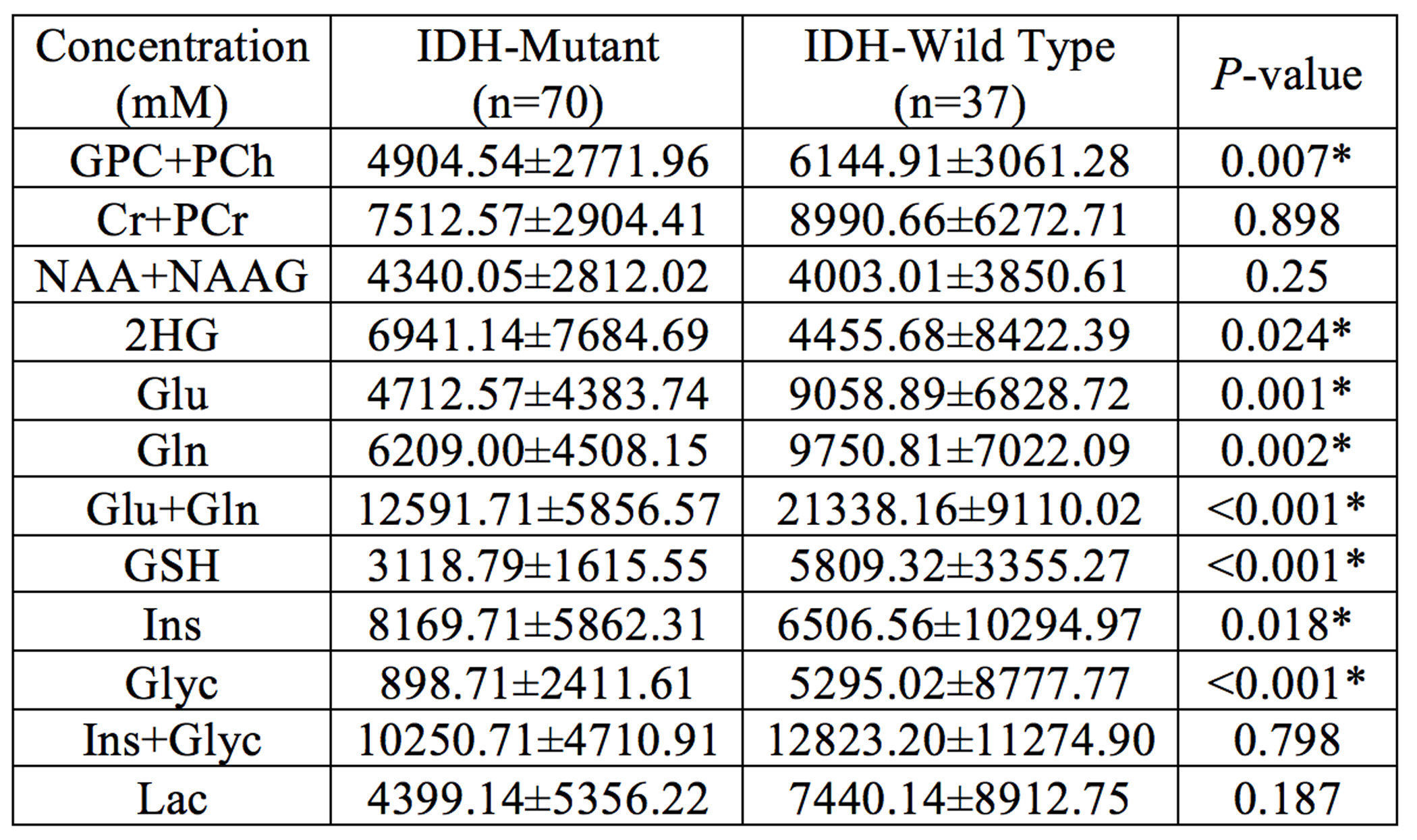Select the value 6941.14±7684.69
1417x840 pixels.
click(537, 335)
